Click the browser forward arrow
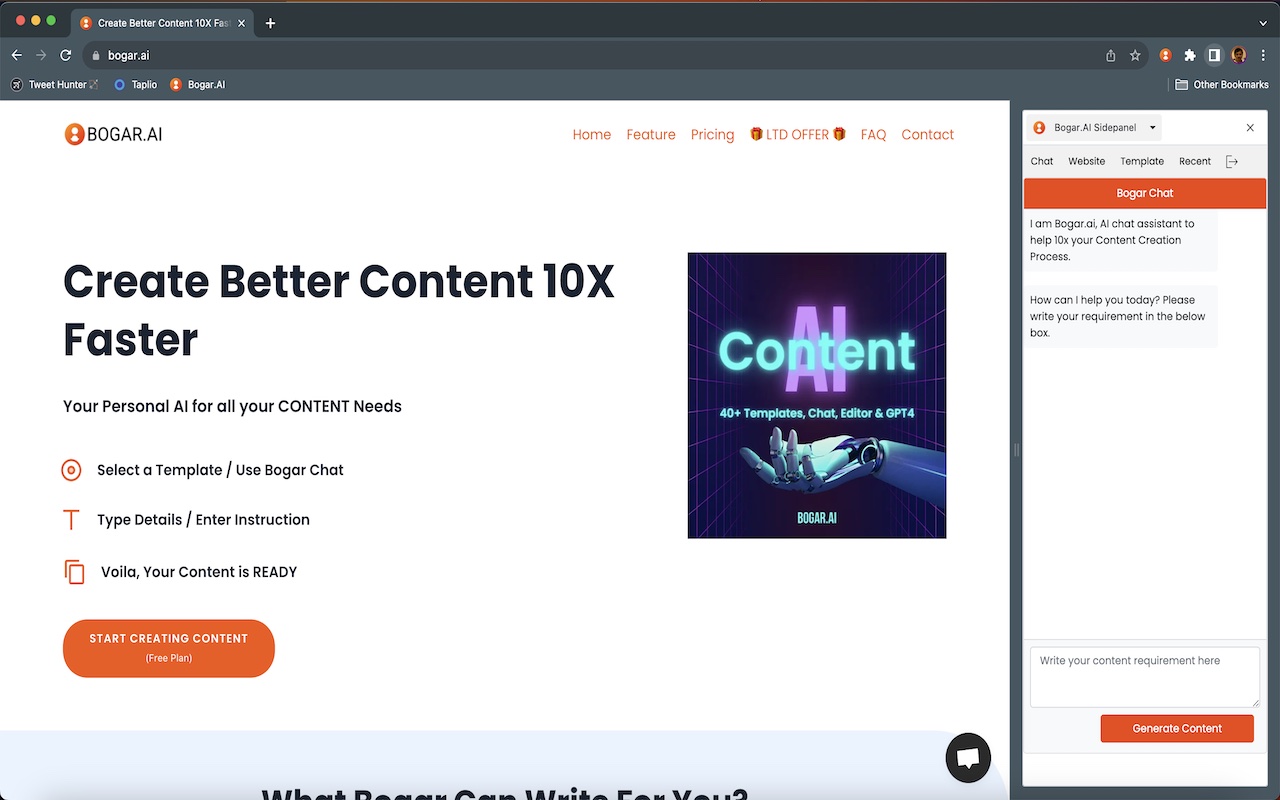 (41, 56)
